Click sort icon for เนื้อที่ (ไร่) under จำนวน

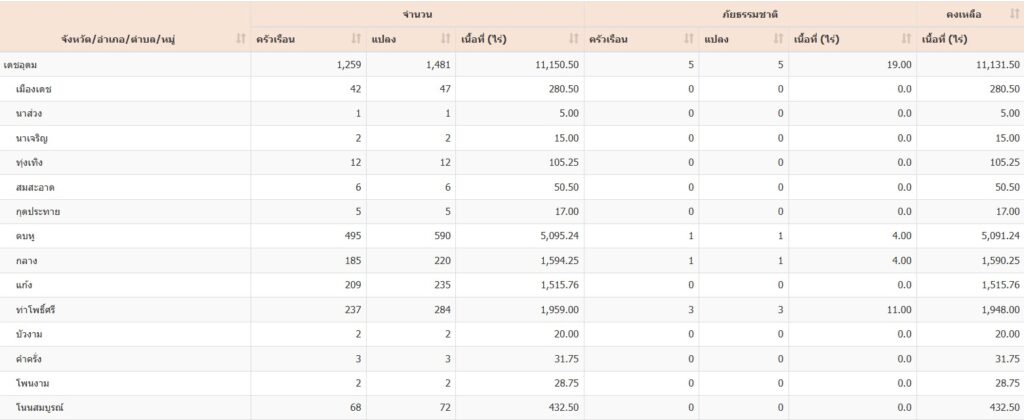click(573, 39)
